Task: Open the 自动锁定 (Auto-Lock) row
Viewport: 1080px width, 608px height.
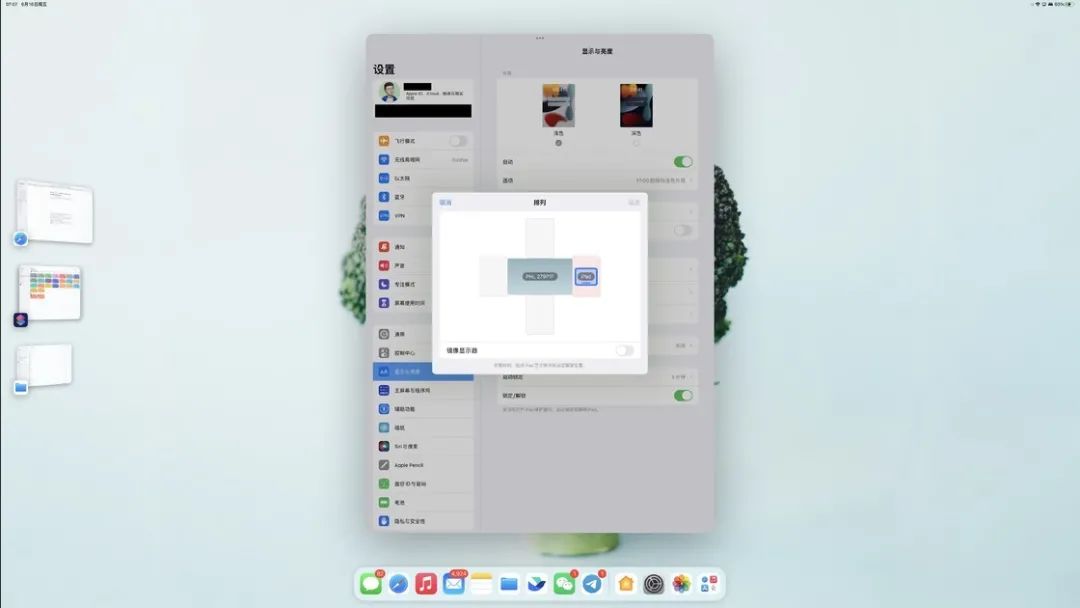Action: coord(597,377)
